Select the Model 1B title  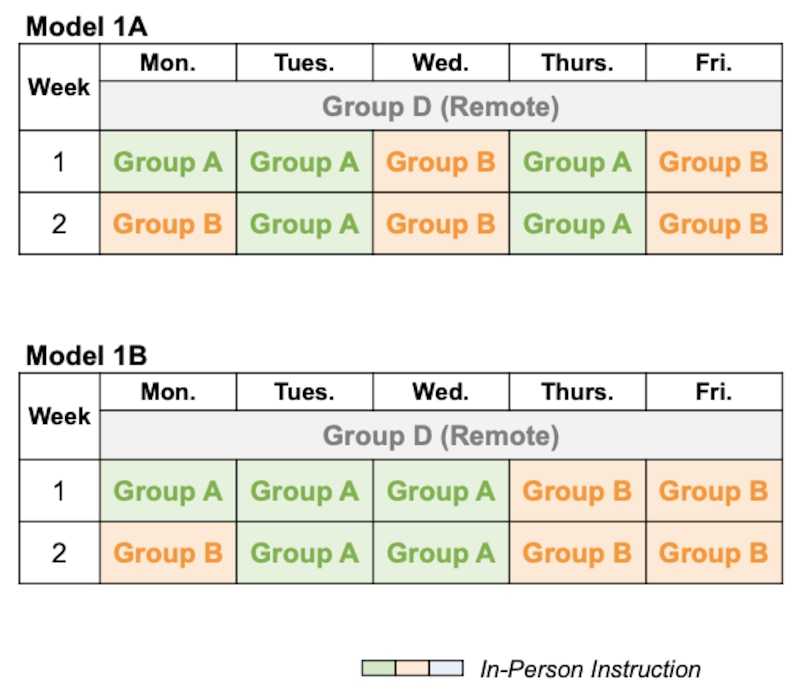[x=87, y=355]
